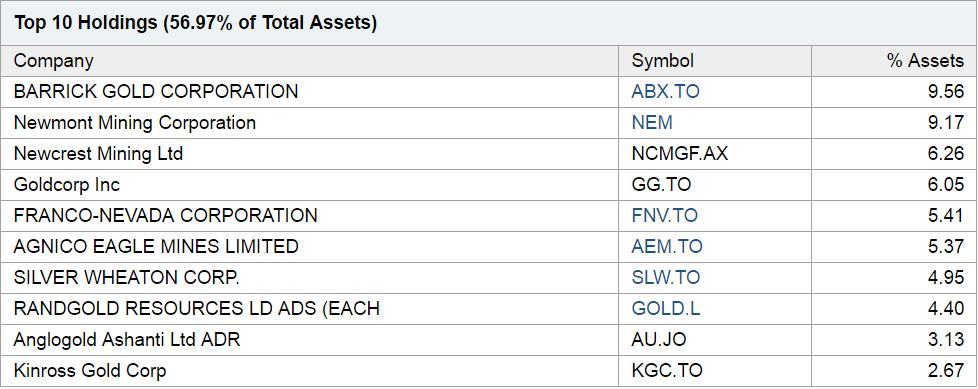Screen dimensions: 978x389
Task: Open the GOLD.L symbol link
Action: click(666, 309)
